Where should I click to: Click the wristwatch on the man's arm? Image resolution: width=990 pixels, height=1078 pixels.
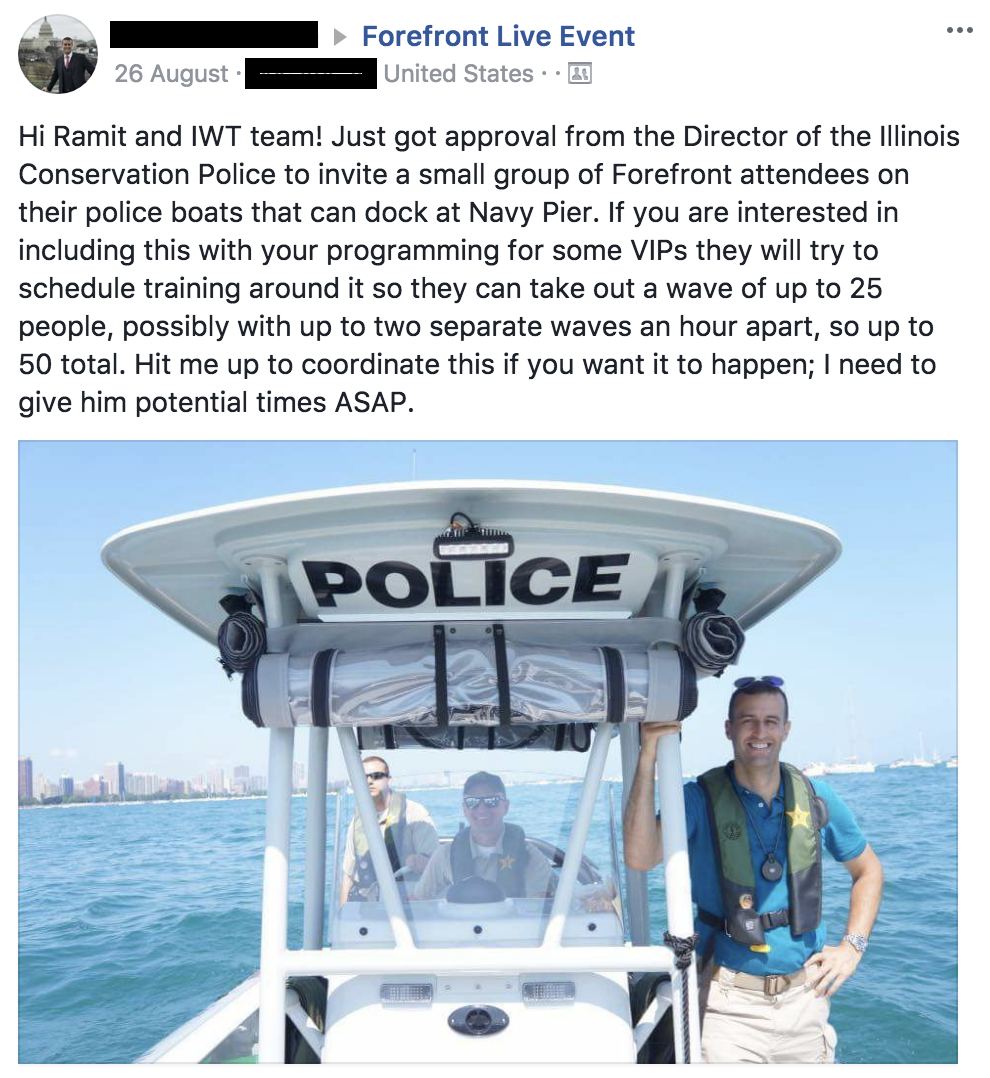855,942
